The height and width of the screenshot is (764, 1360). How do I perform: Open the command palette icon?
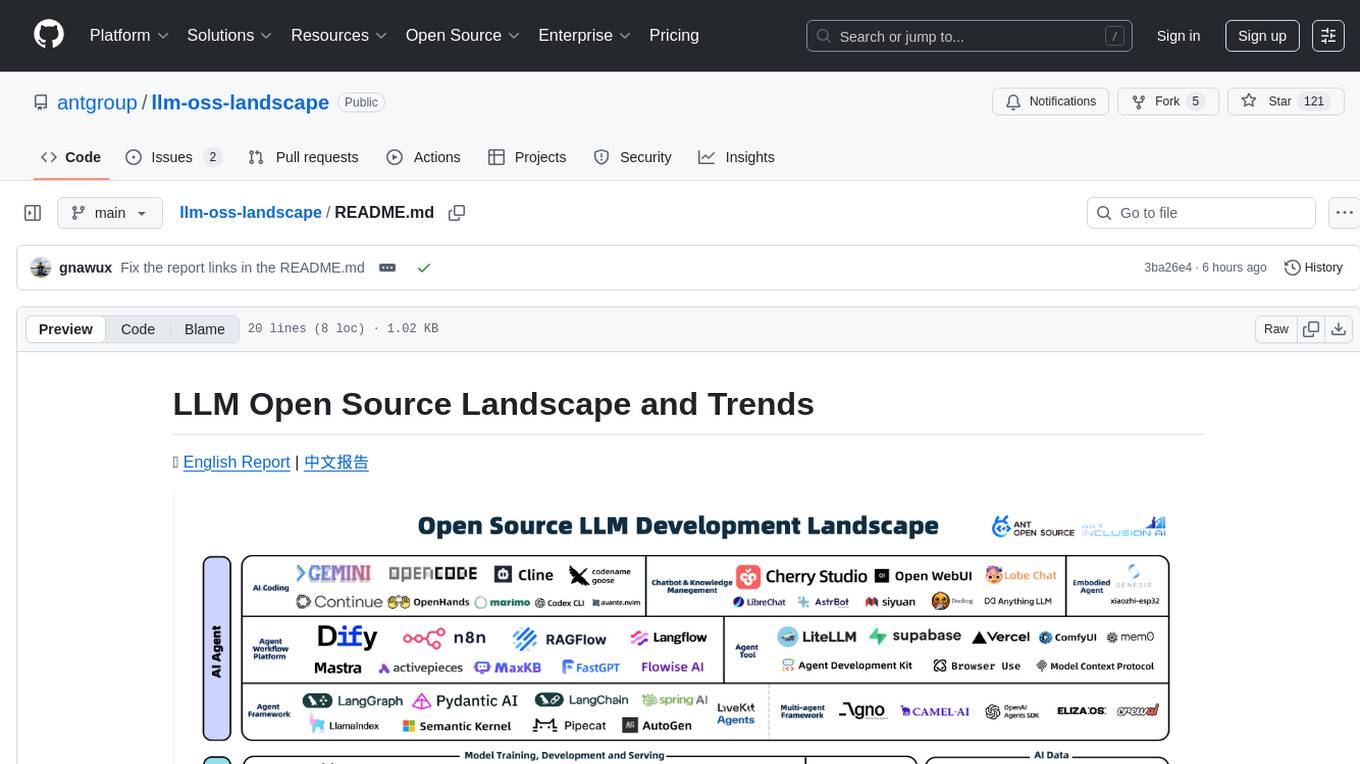click(x=1328, y=35)
